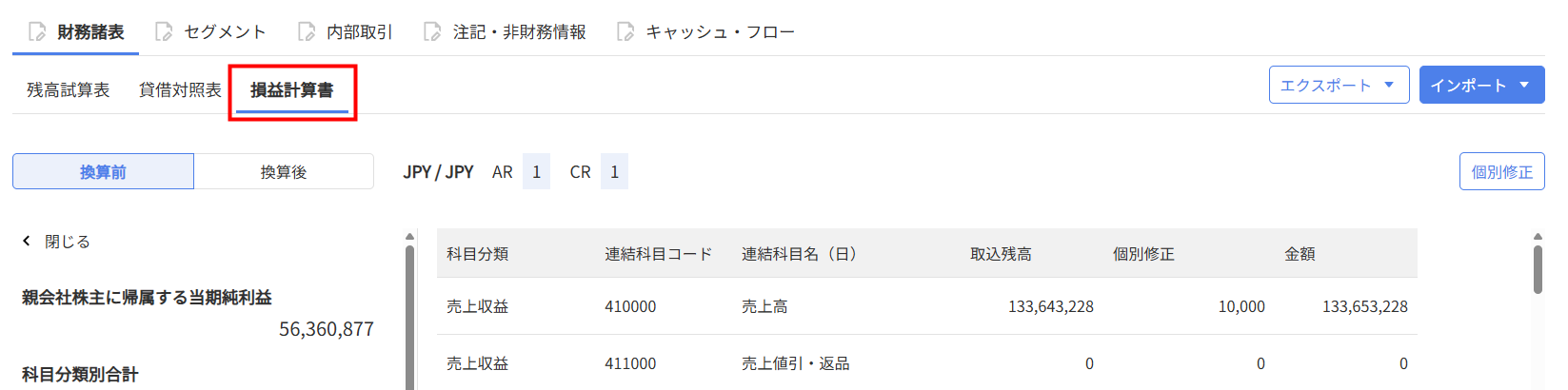Viewport: 1568px width, 390px height.
Task: Switch to 換算前 view
Action: click(103, 172)
